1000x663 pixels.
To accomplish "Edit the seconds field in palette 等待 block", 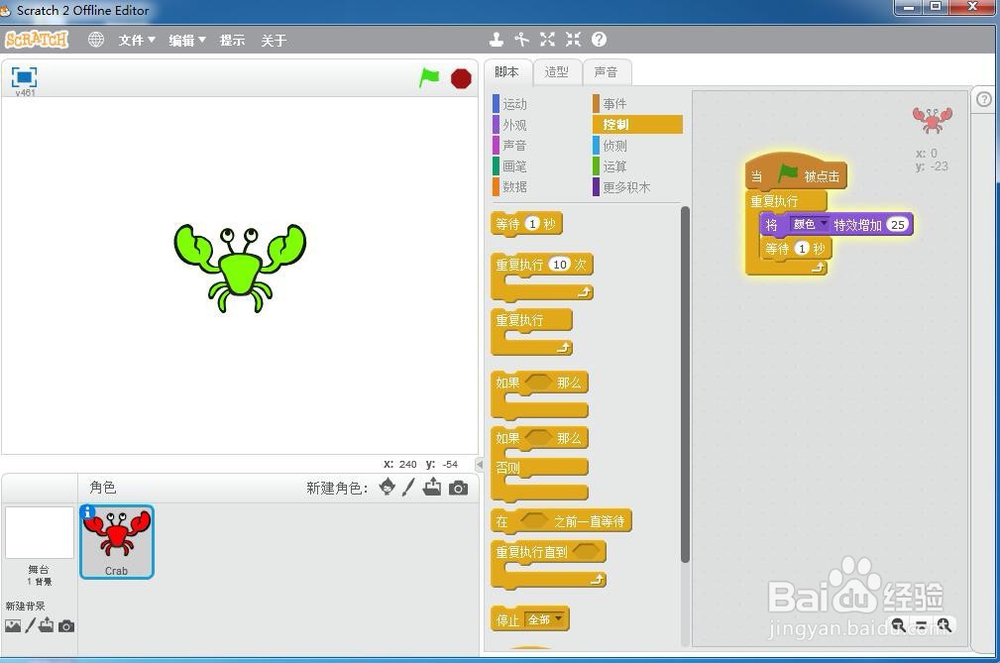I will point(532,224).
